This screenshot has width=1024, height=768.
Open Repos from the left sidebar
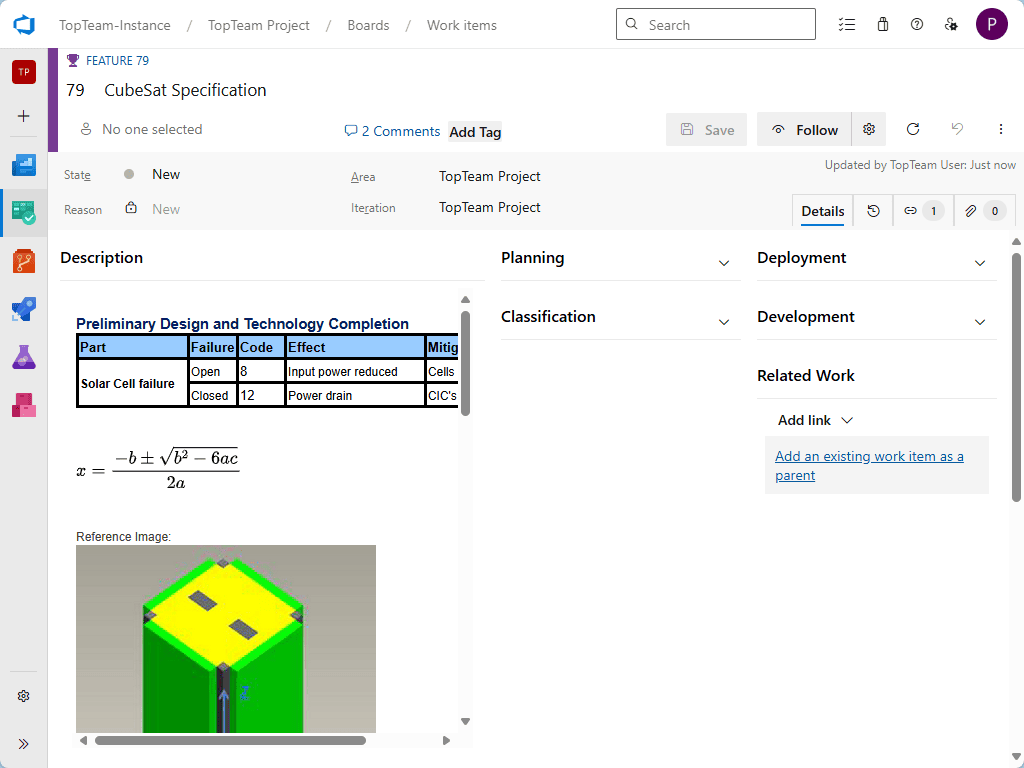(24, 262)
